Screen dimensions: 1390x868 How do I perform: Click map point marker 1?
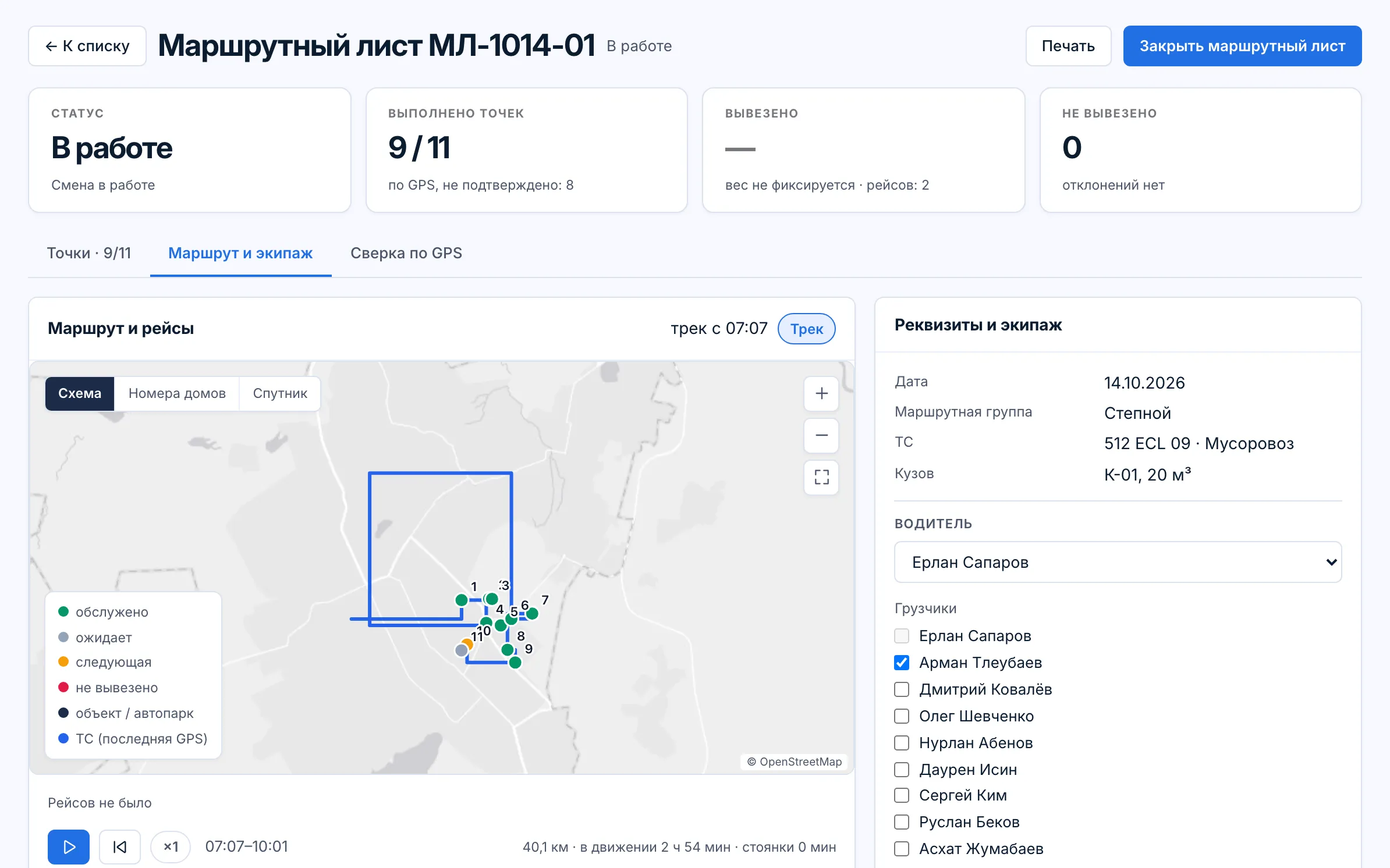coord(462,600)
